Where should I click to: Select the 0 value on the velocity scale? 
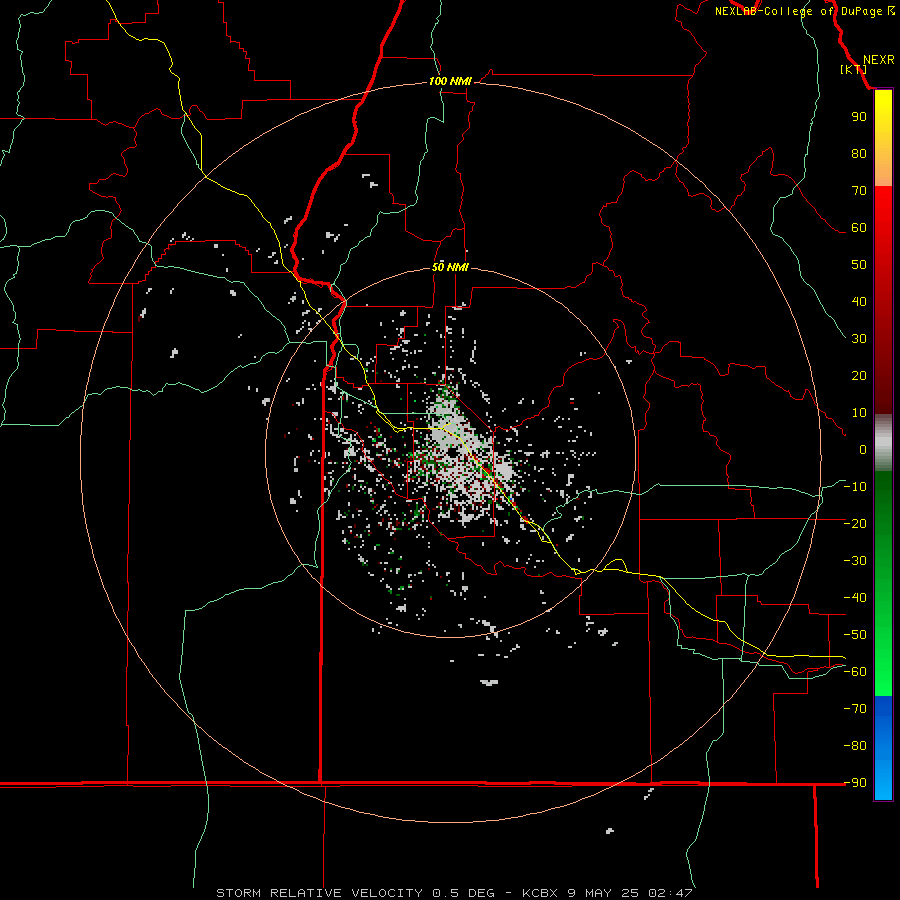point(863,449)
